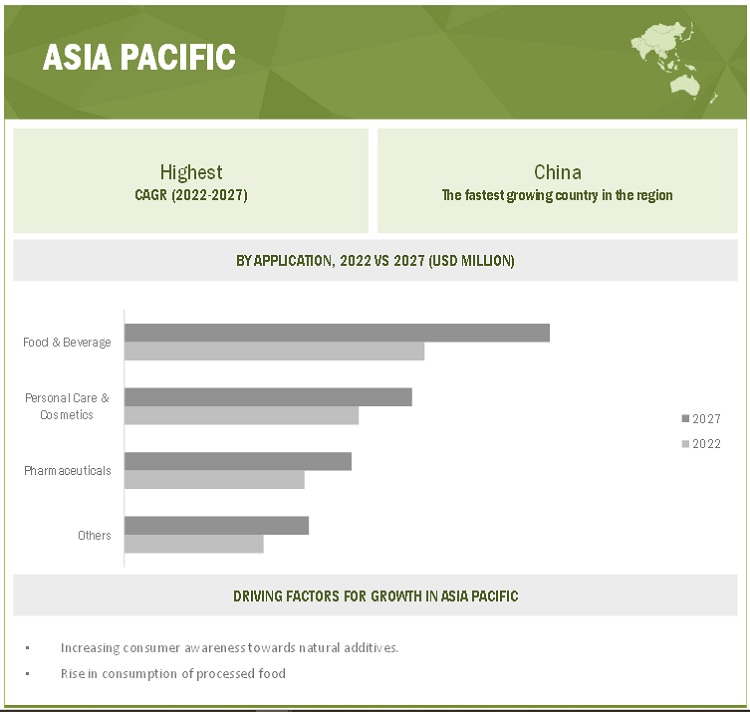
Task: Select the Pharmaceuticals 2027 bar
Action: click(238, 461)
